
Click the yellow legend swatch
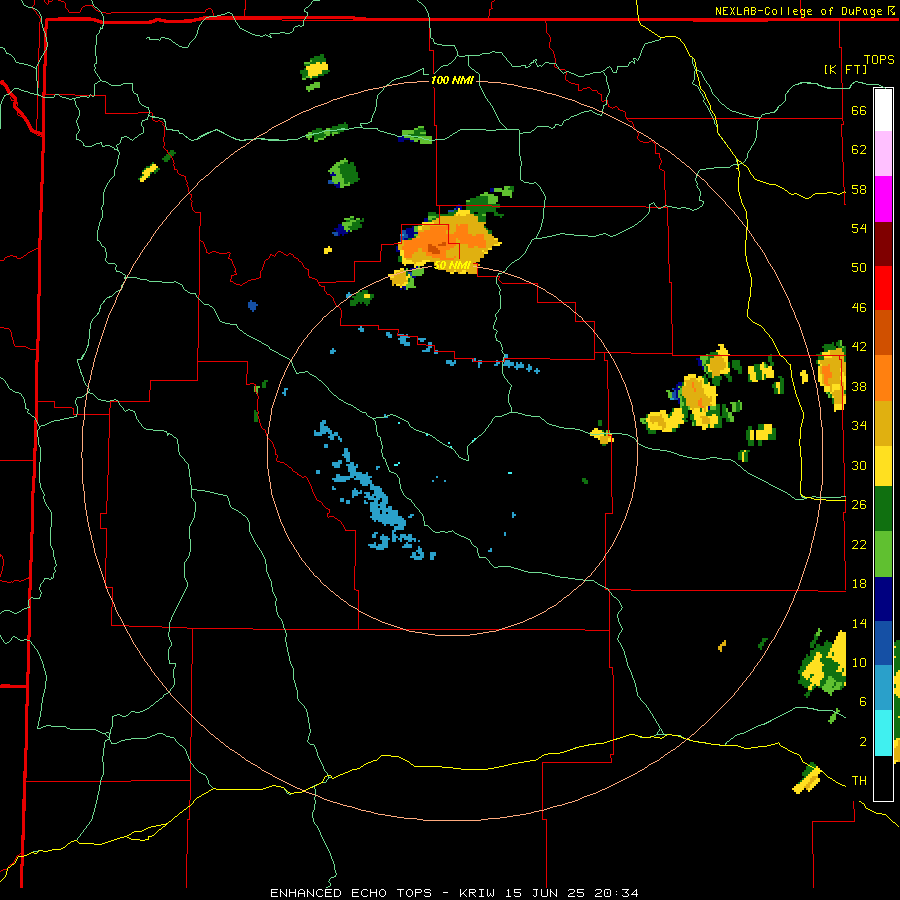(883, 465)
